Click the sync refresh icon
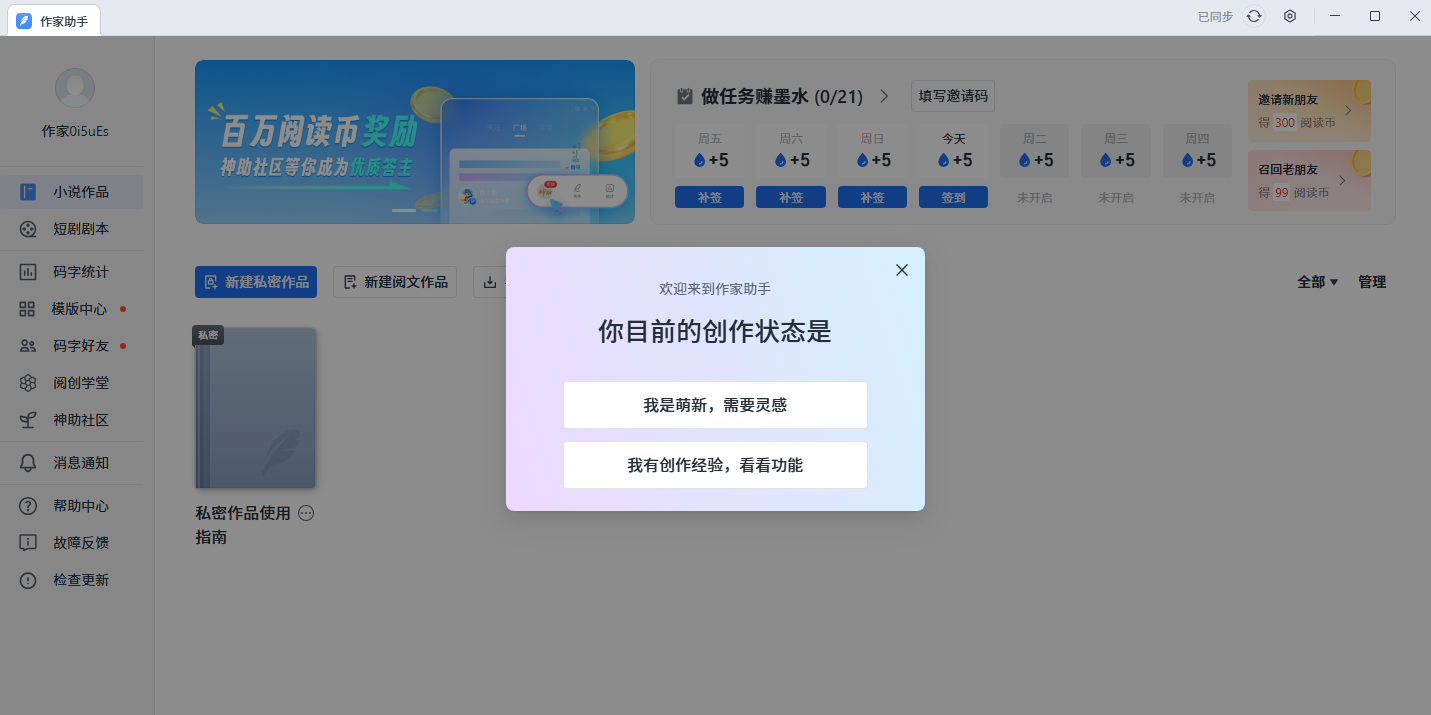1431x715 pixels. (x=1253, y=16)
